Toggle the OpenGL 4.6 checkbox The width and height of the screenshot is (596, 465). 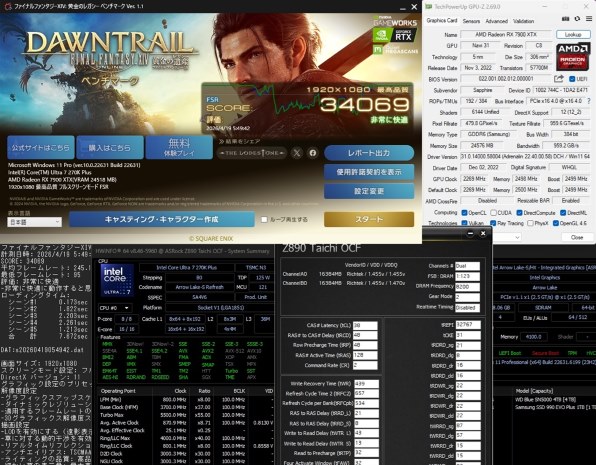pos(555,223)
